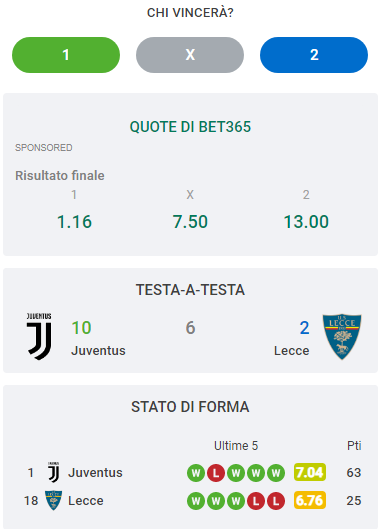Click the draws count 6 in Testa-a-testa
This screenshot has width=378, height=529.
click(190, 328)
